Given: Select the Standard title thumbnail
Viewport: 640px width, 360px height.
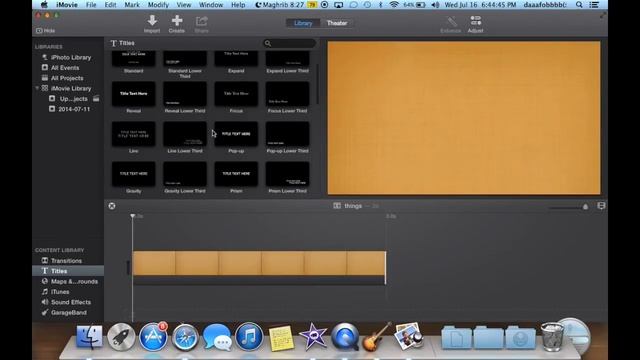Looking at the screenshot, I should pyautogui.click(x=133, y=59).
